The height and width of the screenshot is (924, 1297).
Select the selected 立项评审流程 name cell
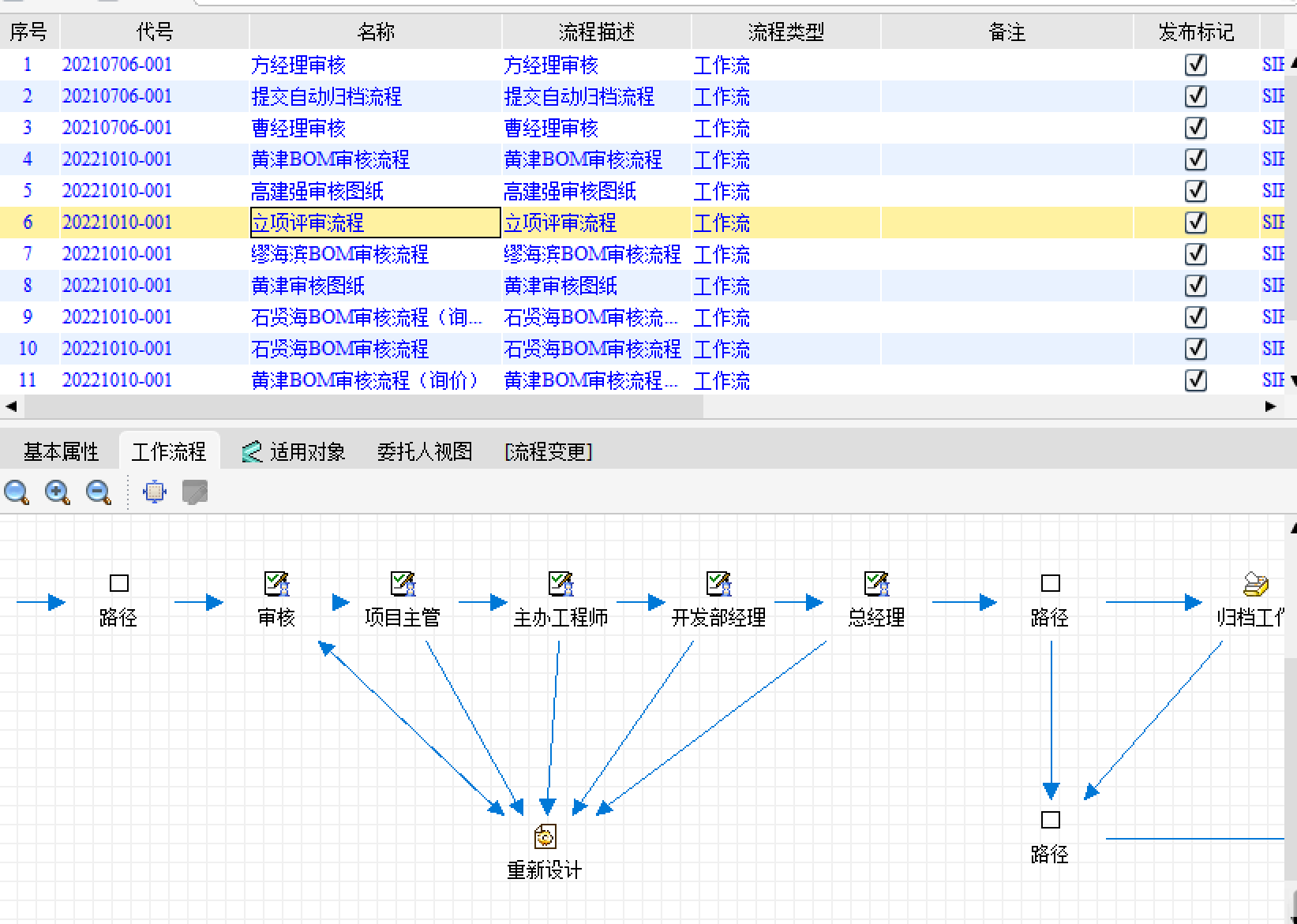[376, 223]
